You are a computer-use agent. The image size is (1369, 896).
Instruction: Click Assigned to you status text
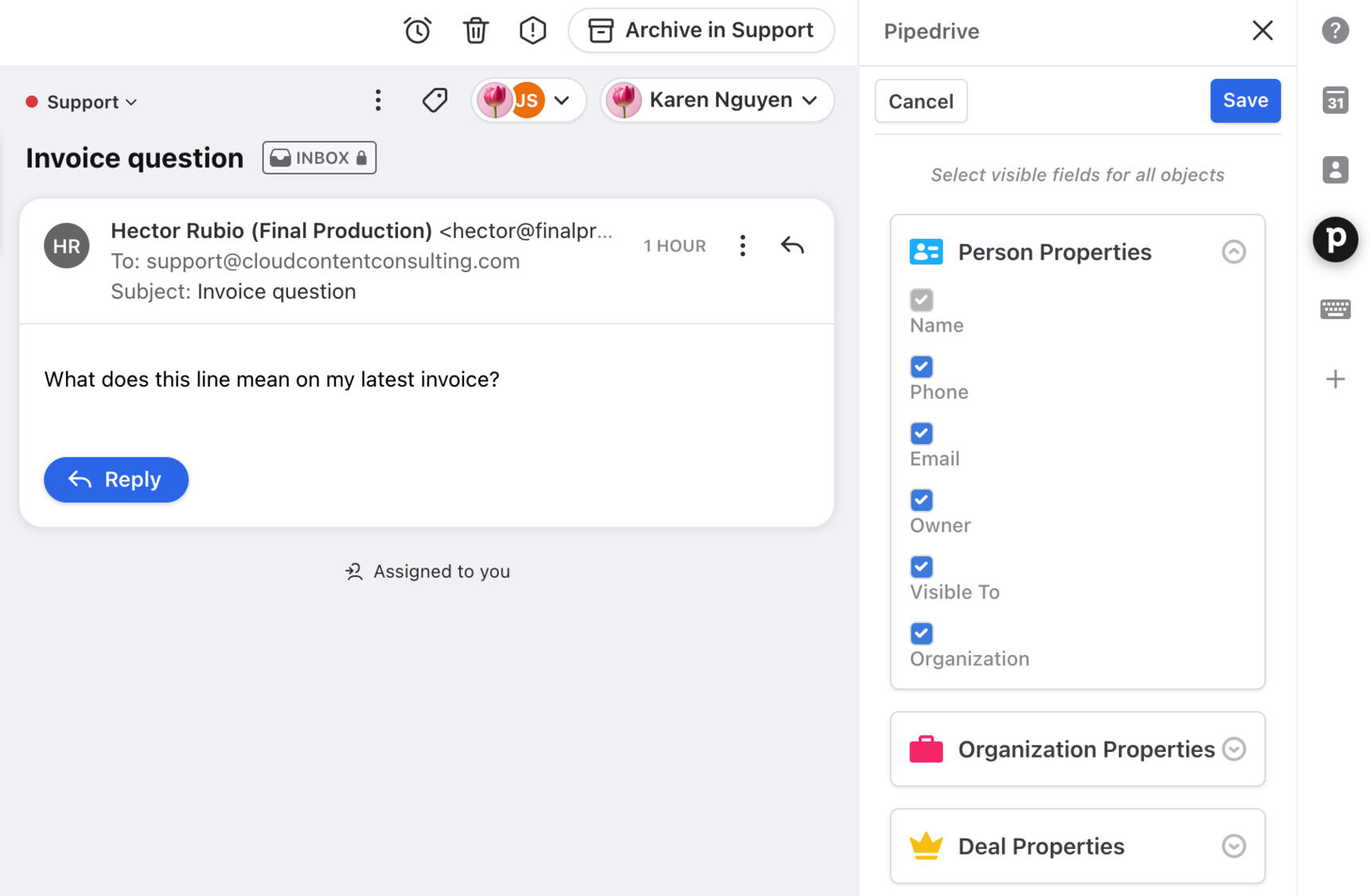(441, 571)
